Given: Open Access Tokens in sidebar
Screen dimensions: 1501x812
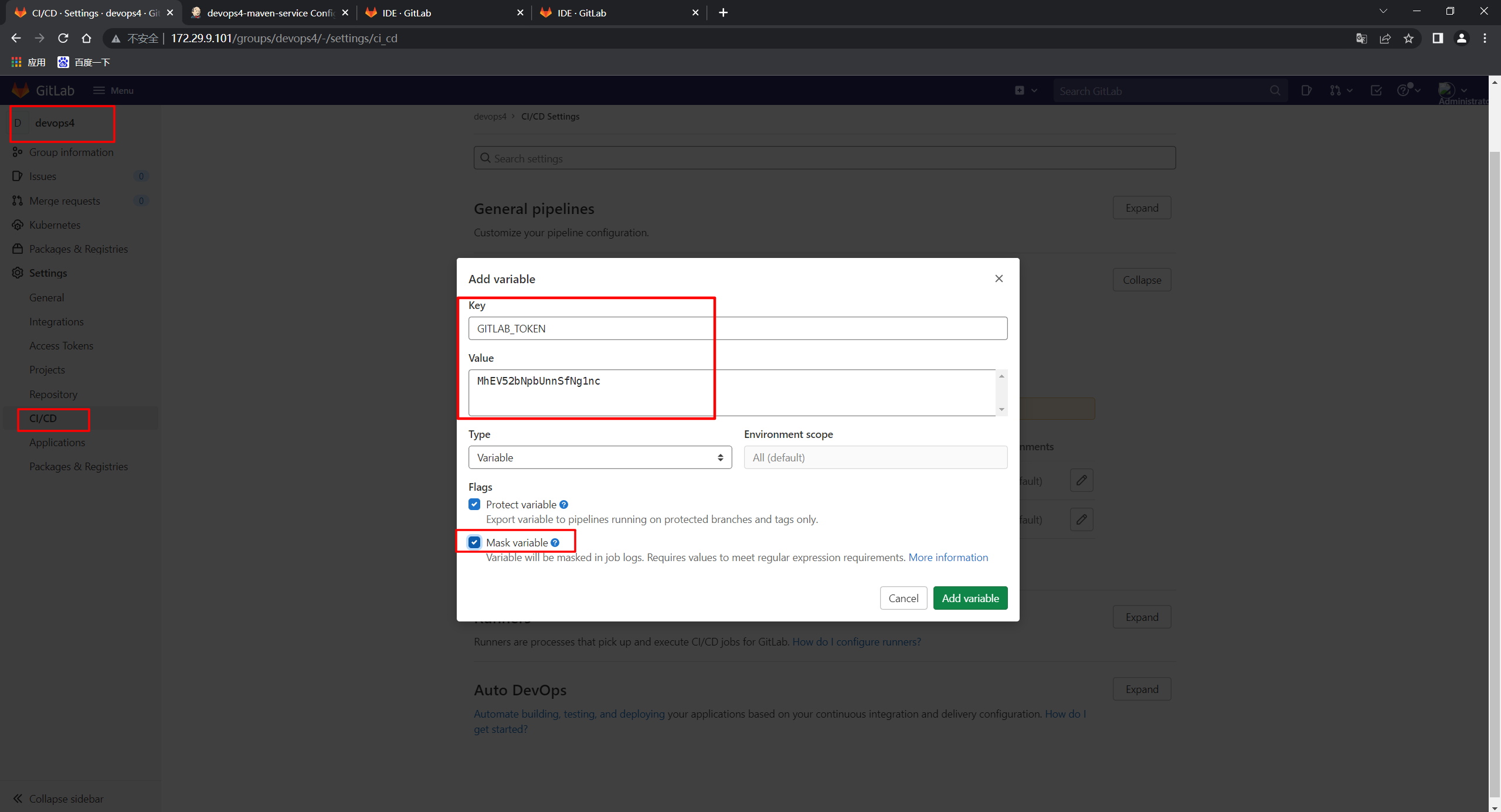Looking at the screenshot, I should tap(62, 345).
